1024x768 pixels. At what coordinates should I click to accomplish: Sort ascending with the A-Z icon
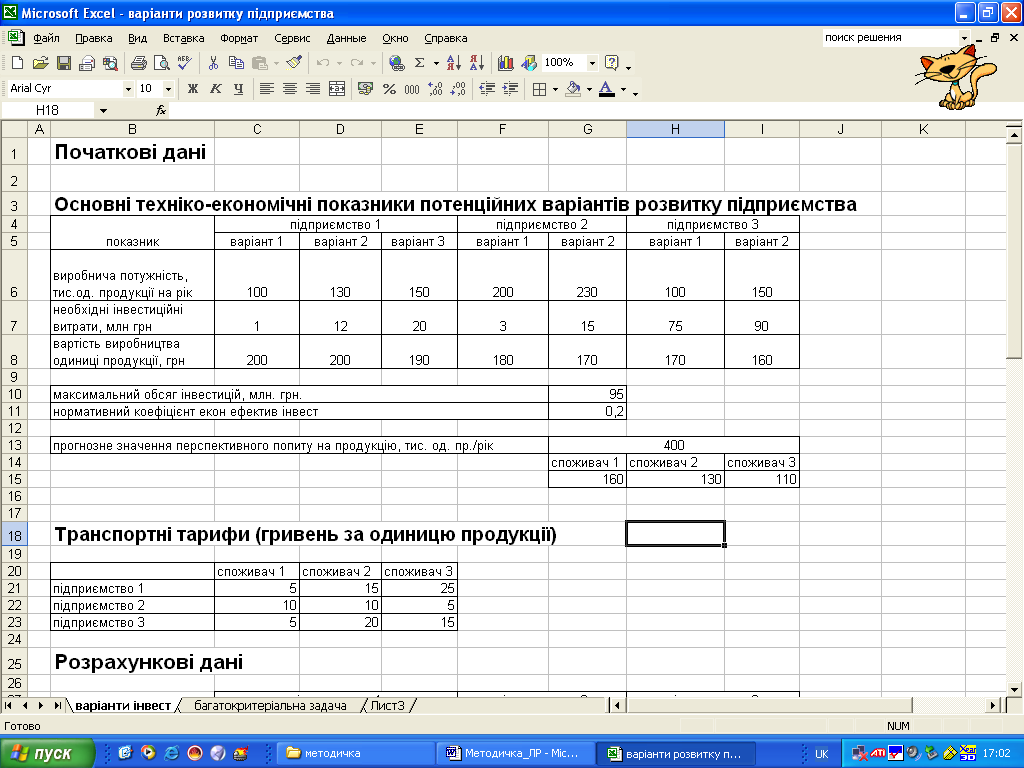coord(454,63)
